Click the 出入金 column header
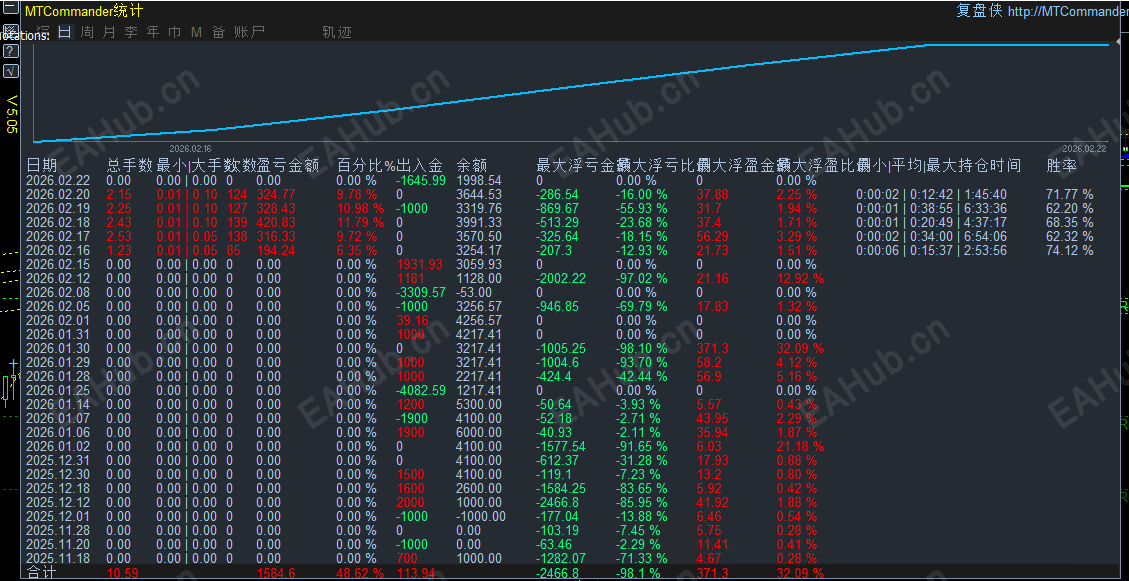1129x581 pixels. (x=420, y=166)
